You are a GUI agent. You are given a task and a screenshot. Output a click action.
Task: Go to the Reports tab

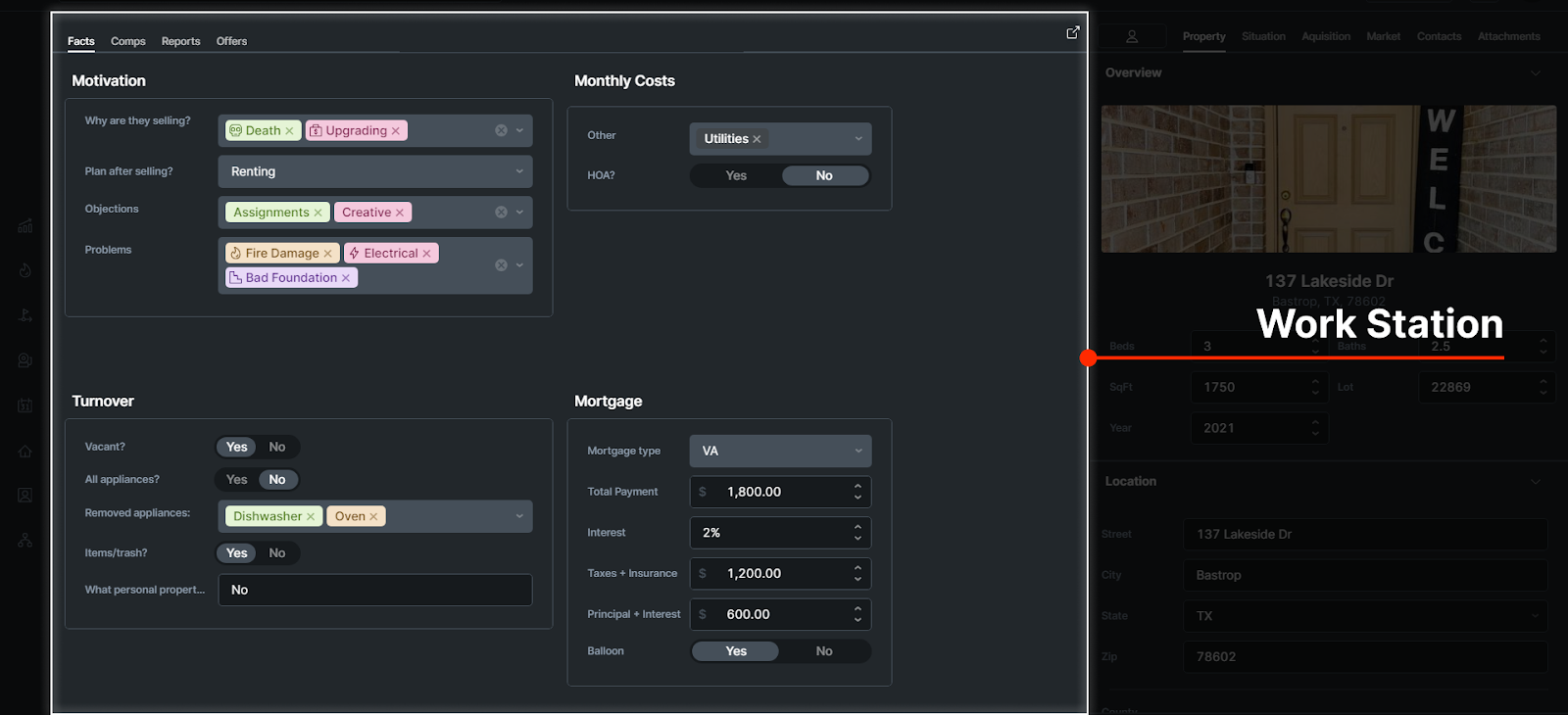click(x=180, y=41)
